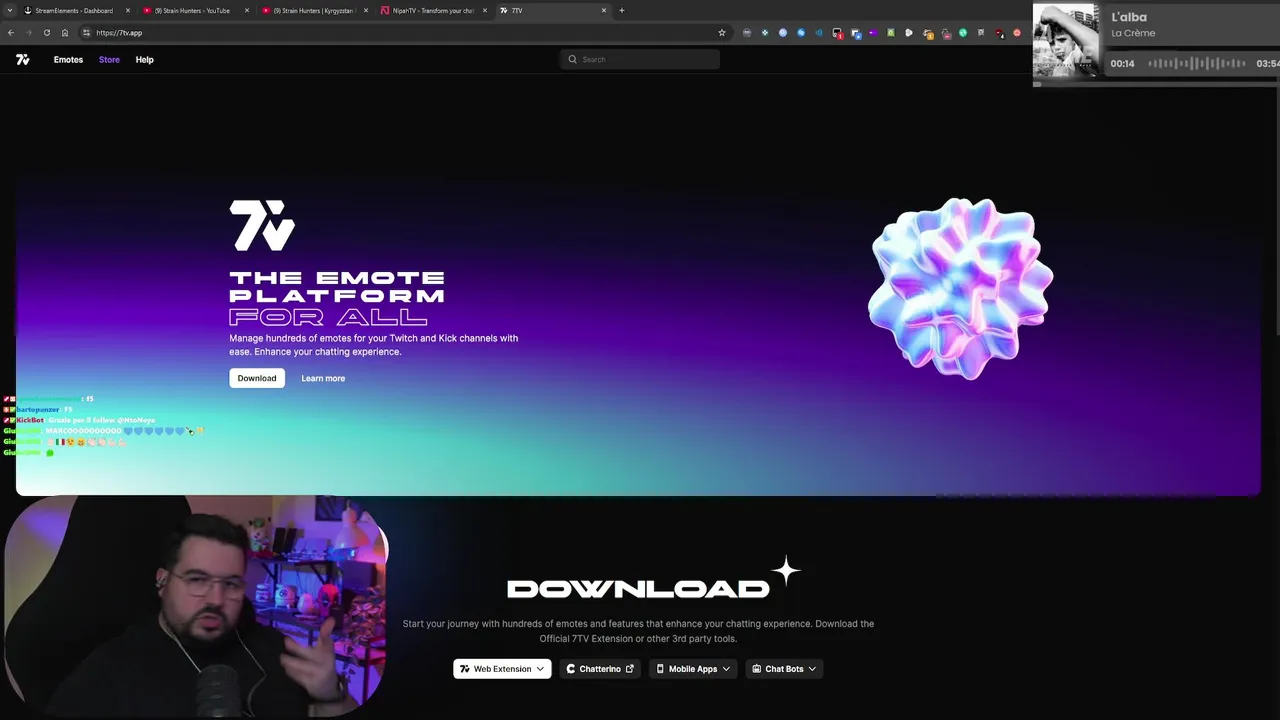Seek within the music player waveform bar
The height and width of the screenshot is (720, 1280).
coord(1197,63)
